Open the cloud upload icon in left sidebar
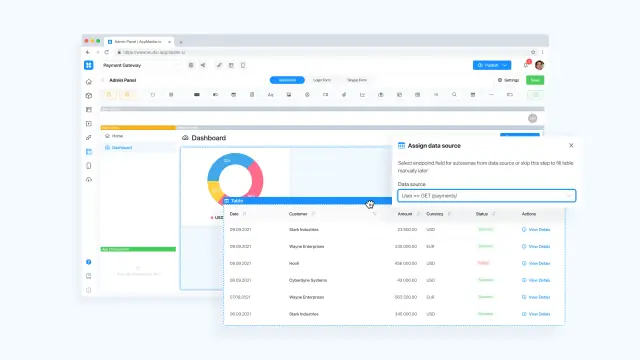Viewport: 640px width, 360px height. (89, 180)
